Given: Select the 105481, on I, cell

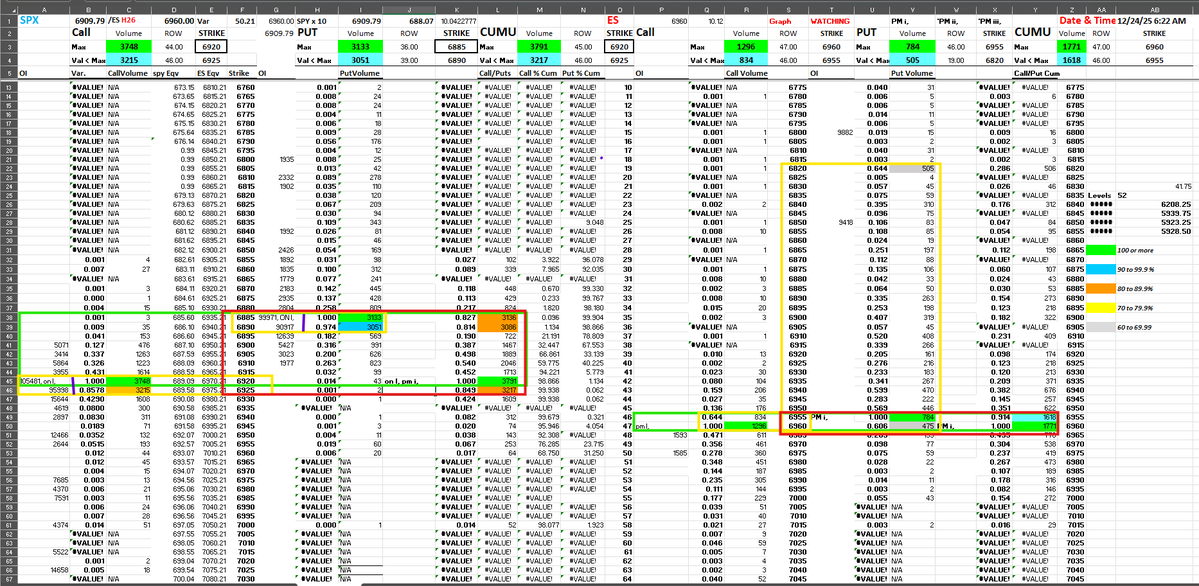Looking at the screenshot, I should click(x=43, y=379).
